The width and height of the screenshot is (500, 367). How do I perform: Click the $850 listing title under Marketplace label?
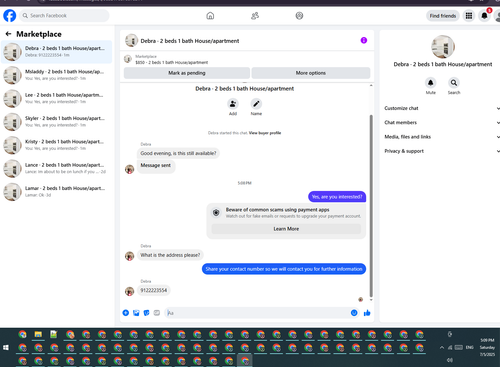point(171,62)
